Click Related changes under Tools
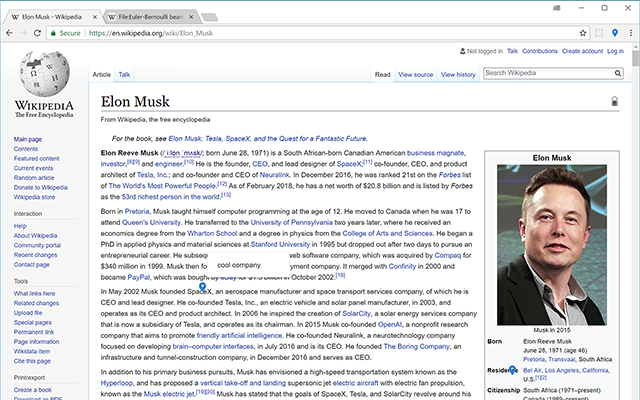 tap(36, 303)
